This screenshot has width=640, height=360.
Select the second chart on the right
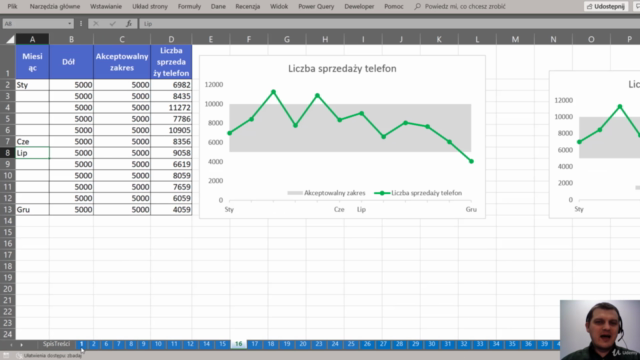point(595,144)
